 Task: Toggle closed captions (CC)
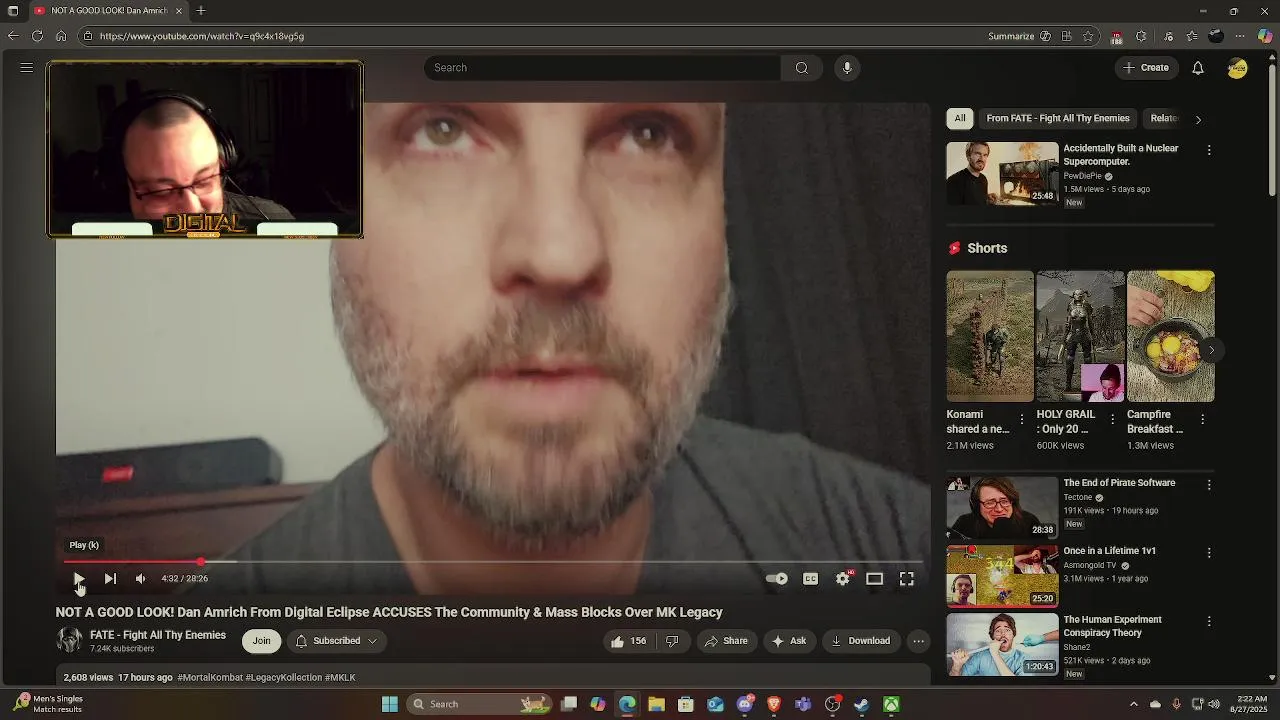point(811,578)
